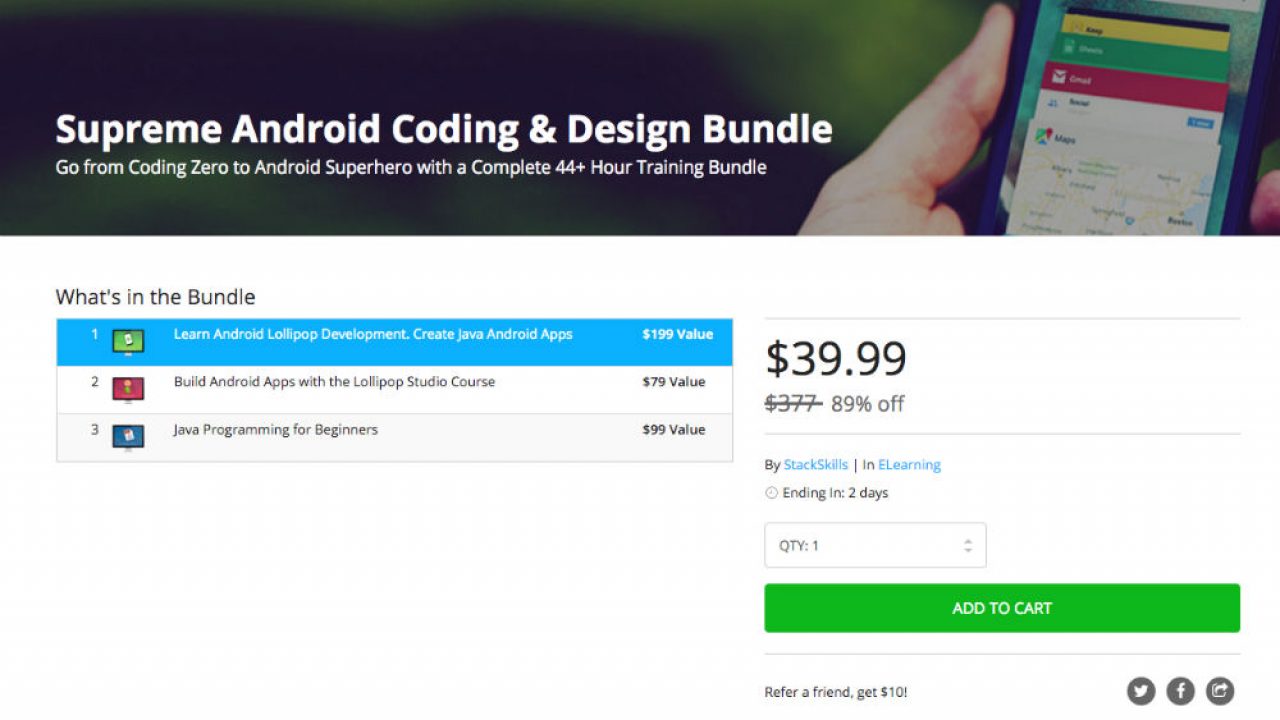Click the $199 Value label

(677, 334)
